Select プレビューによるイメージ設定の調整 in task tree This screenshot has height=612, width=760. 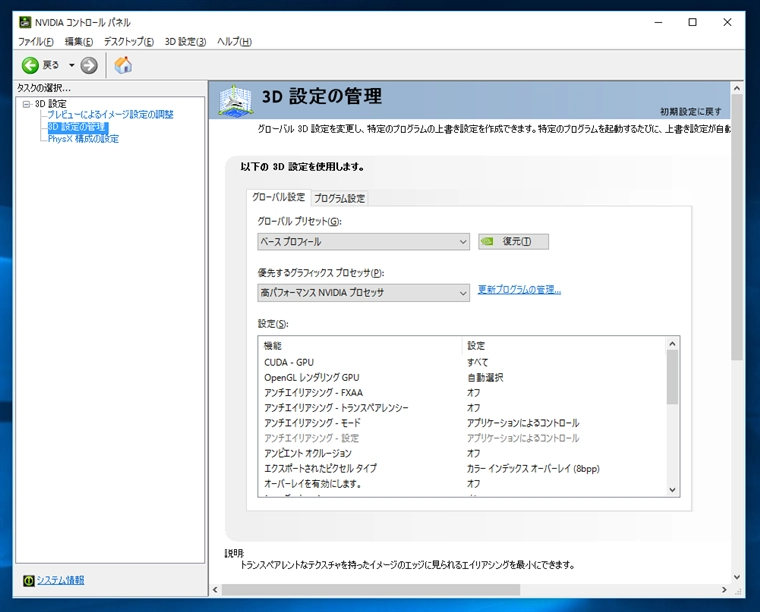tap(110, 115)
